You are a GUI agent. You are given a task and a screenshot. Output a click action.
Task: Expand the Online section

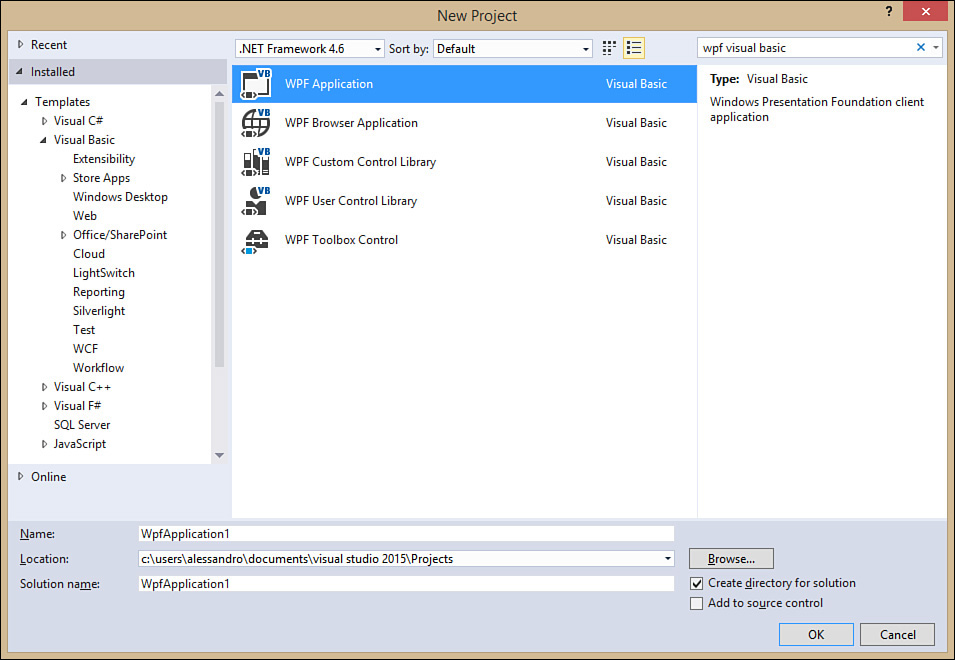(21, 477)
